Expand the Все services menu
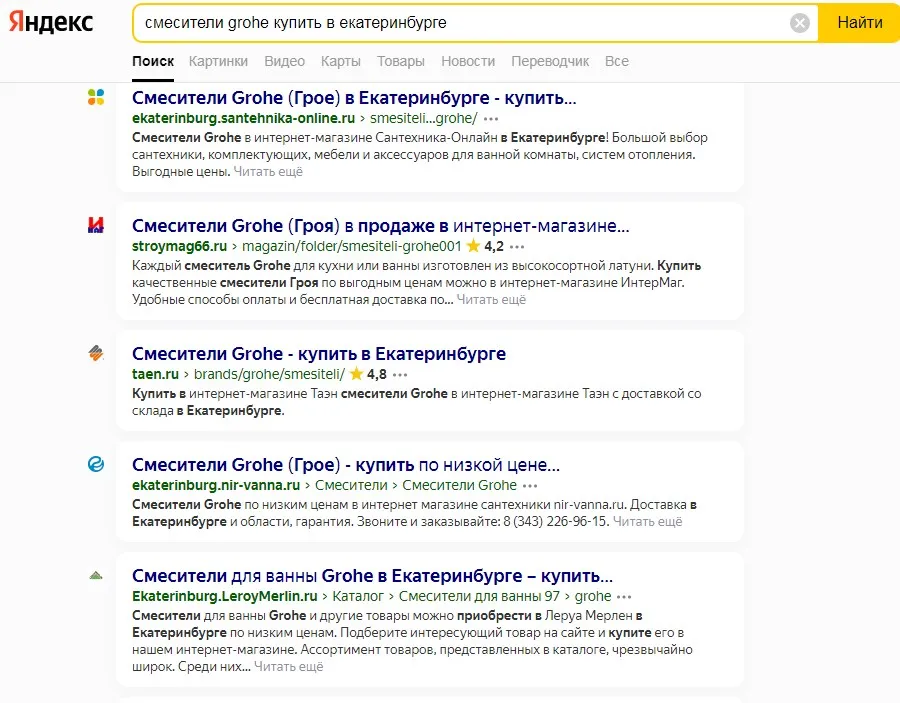Screen dimensions: 900x703 coord(616,61)
